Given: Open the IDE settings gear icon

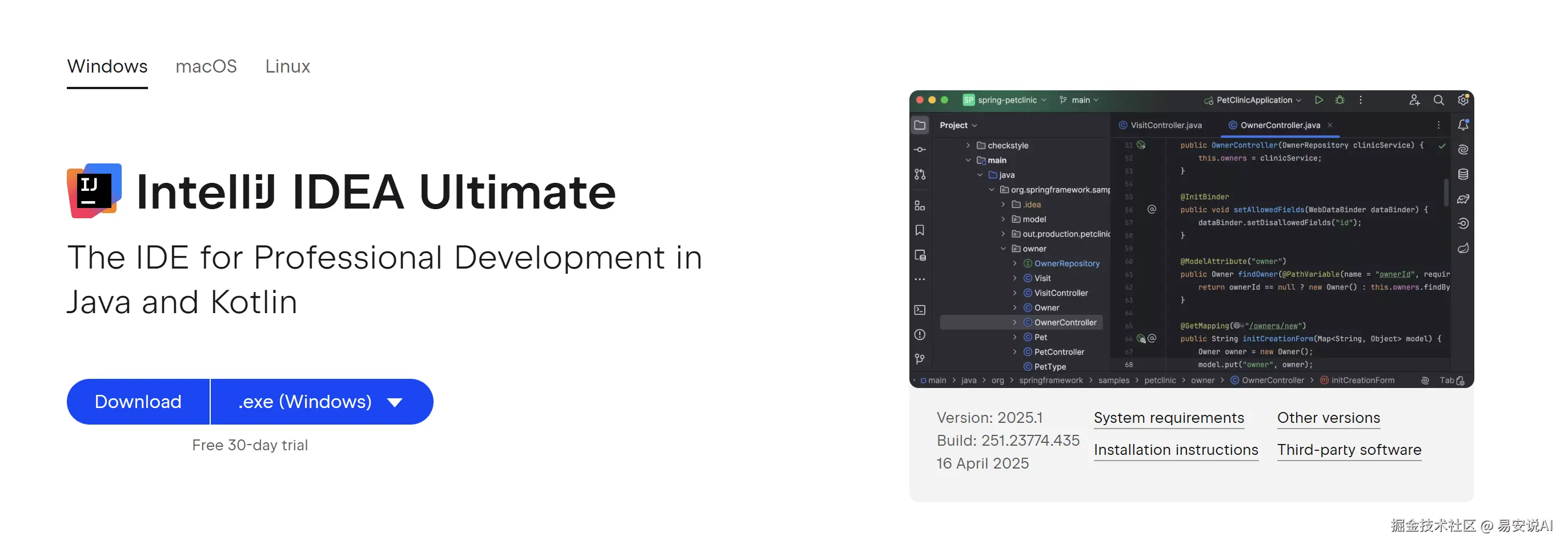Looking at the screenshot, I should (x=1463, y=100).
